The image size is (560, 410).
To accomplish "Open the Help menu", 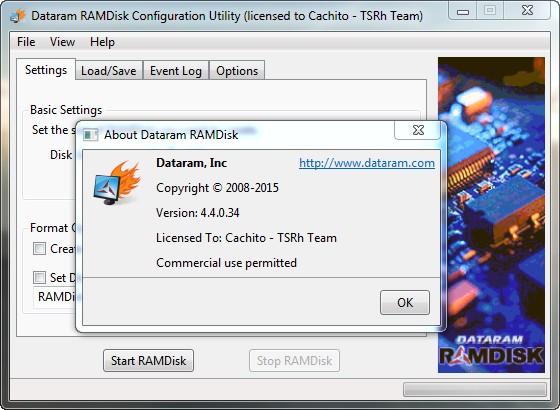I will [x=102, y=42].
